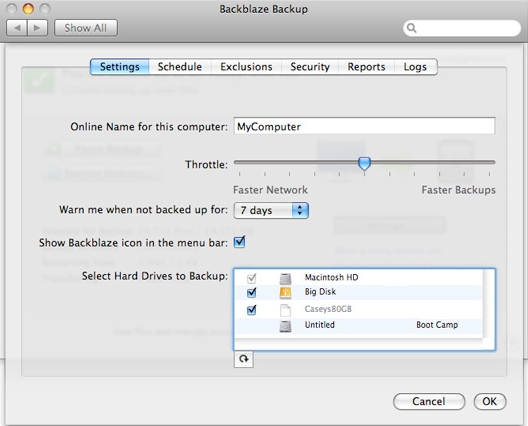
Task: Click the Untitled drive icon
Action: click(285, 326)
